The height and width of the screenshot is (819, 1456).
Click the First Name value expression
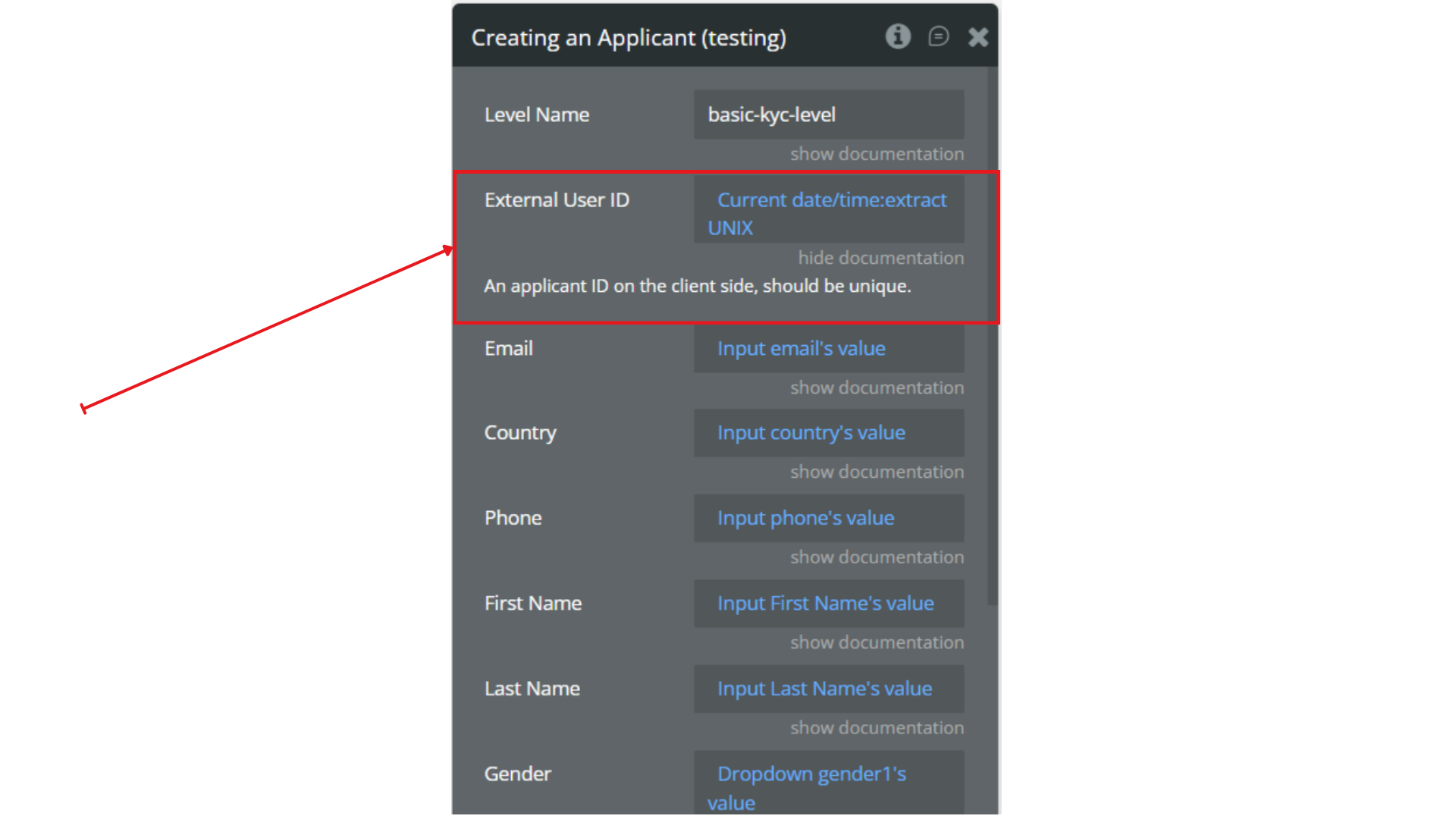[x=828, y=604]
